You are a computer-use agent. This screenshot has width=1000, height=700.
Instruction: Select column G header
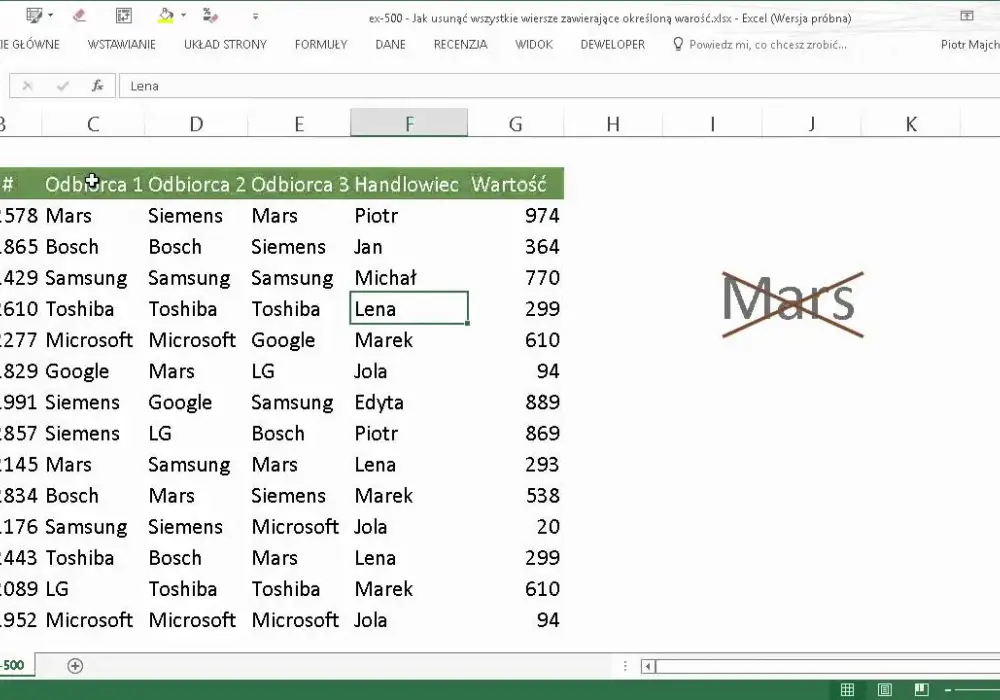click(515, 123)
